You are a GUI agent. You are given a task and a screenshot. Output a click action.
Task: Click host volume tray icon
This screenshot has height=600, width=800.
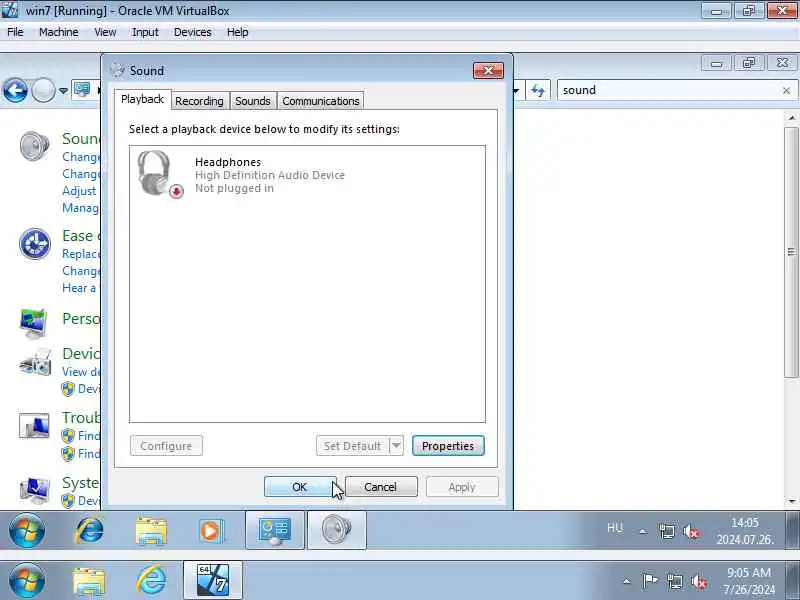(x=698, y=581)
